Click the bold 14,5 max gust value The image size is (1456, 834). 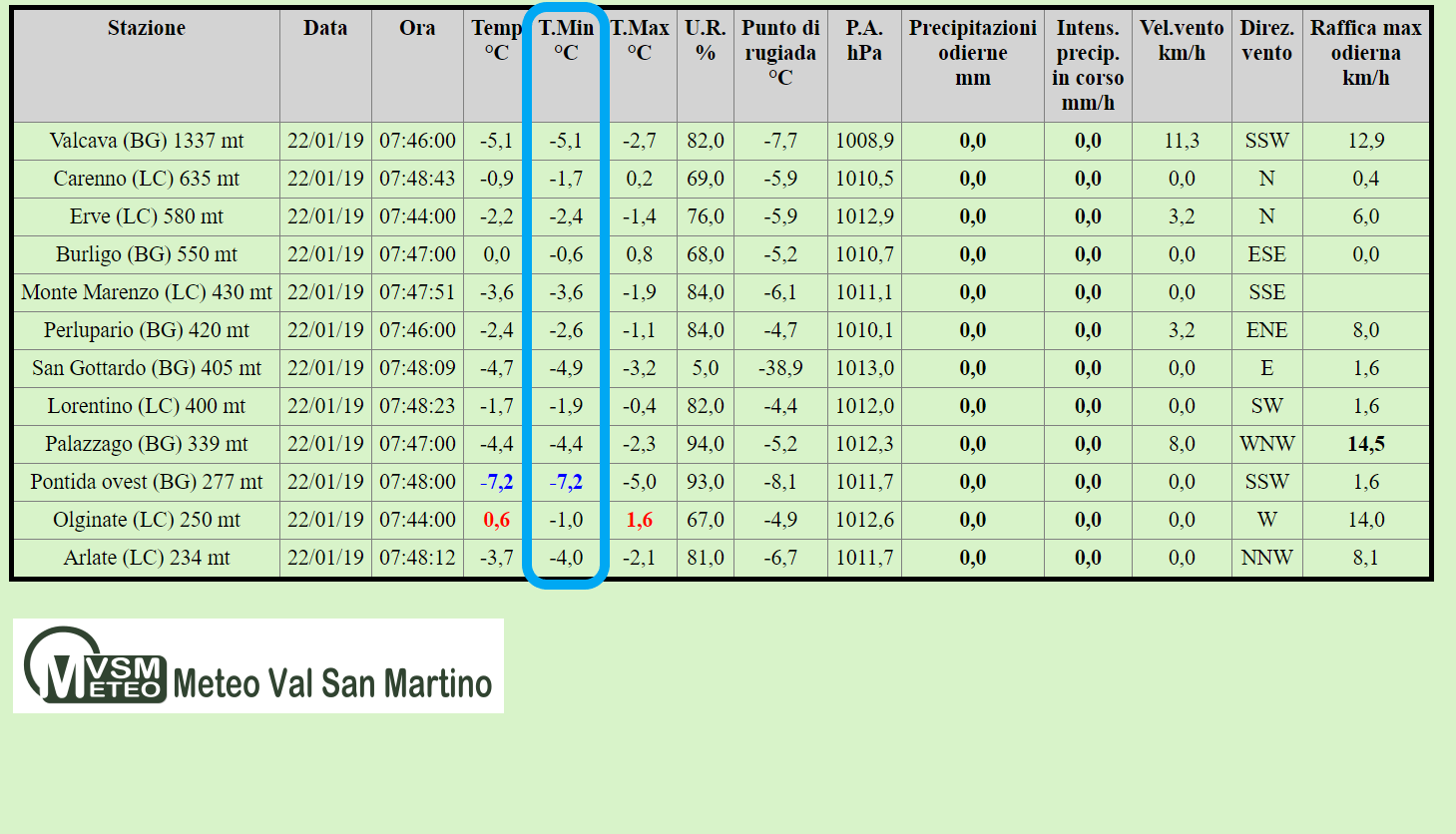[1366, 444]
